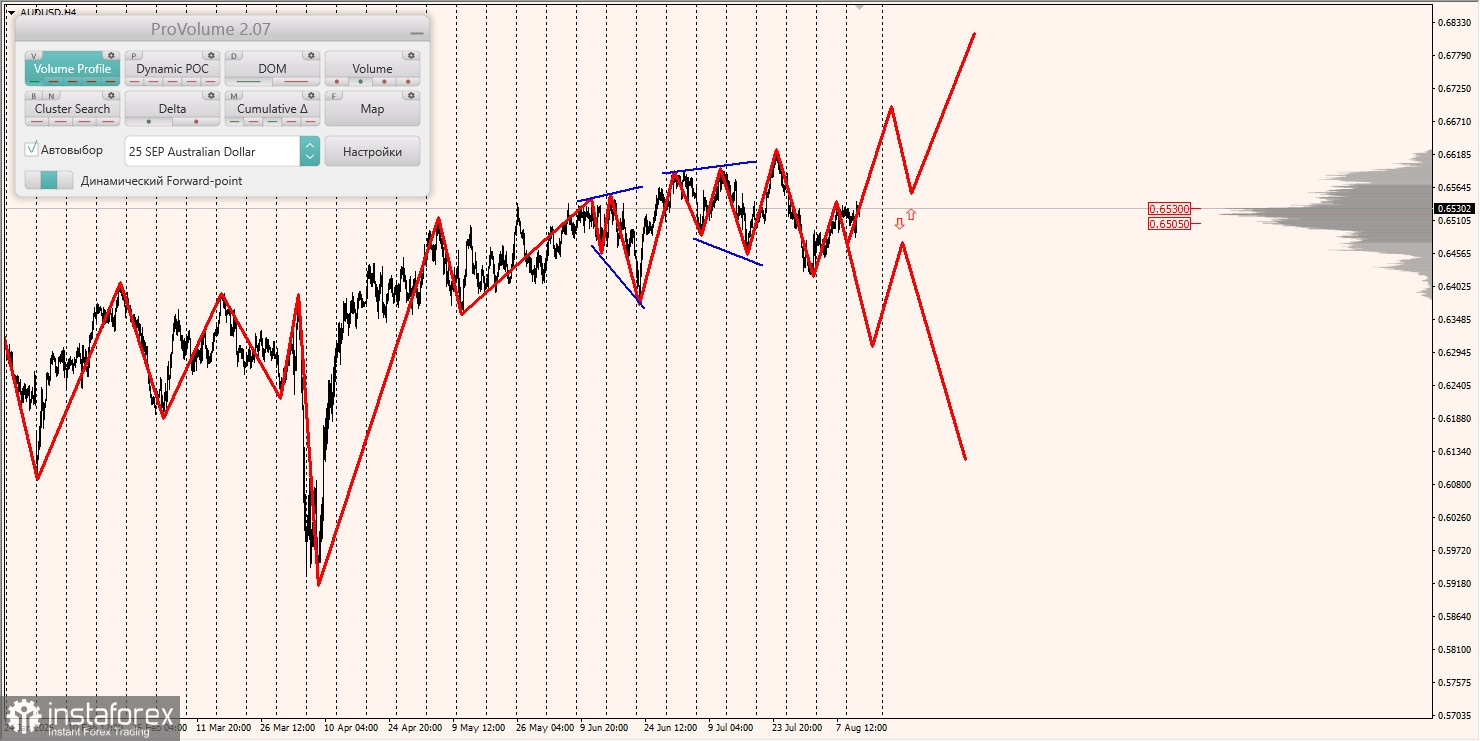Click the teal up-down arrows of contract selector

click(309, 151)
